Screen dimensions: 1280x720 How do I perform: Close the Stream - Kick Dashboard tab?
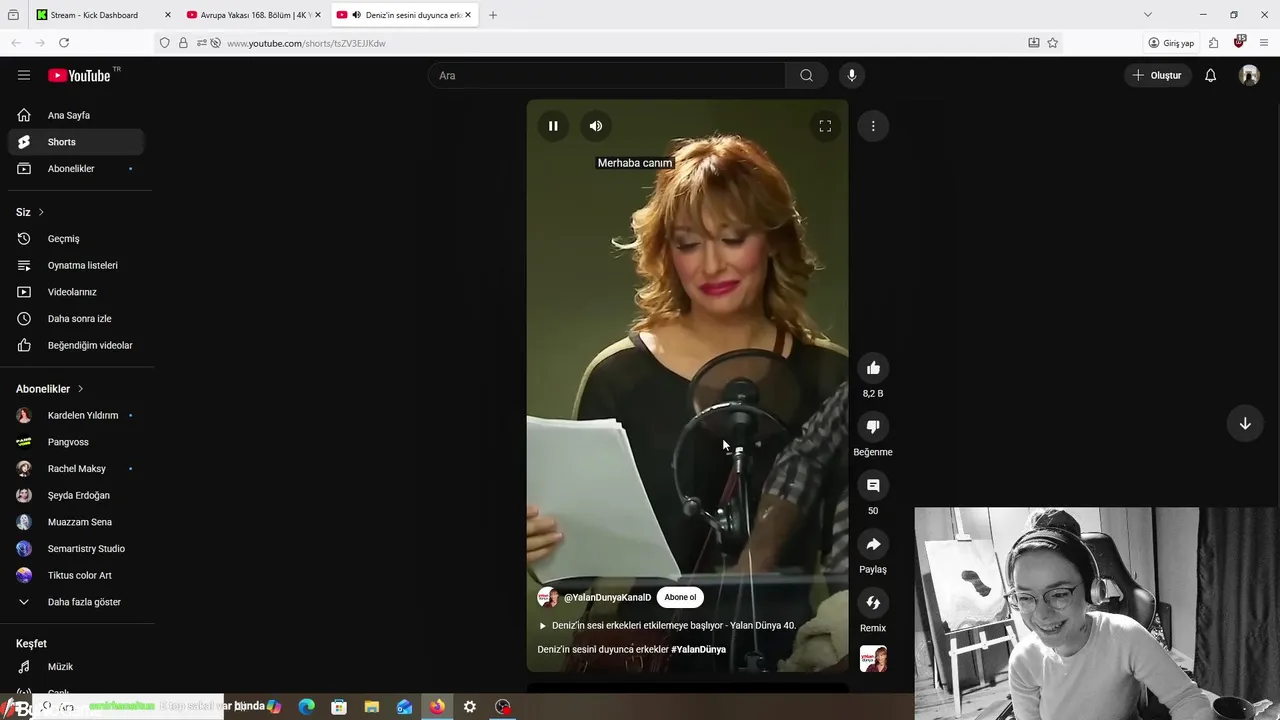pos(167,15)
